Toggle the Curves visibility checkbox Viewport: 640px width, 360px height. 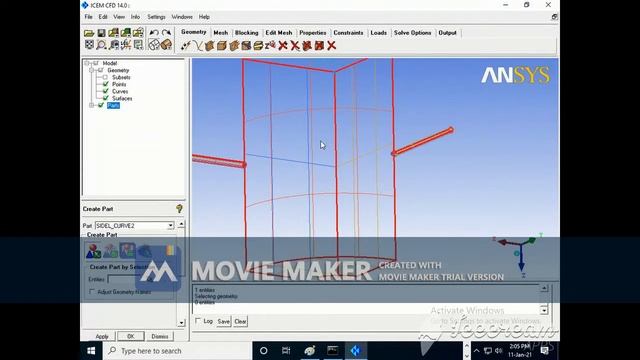click(x=106, y=91)
